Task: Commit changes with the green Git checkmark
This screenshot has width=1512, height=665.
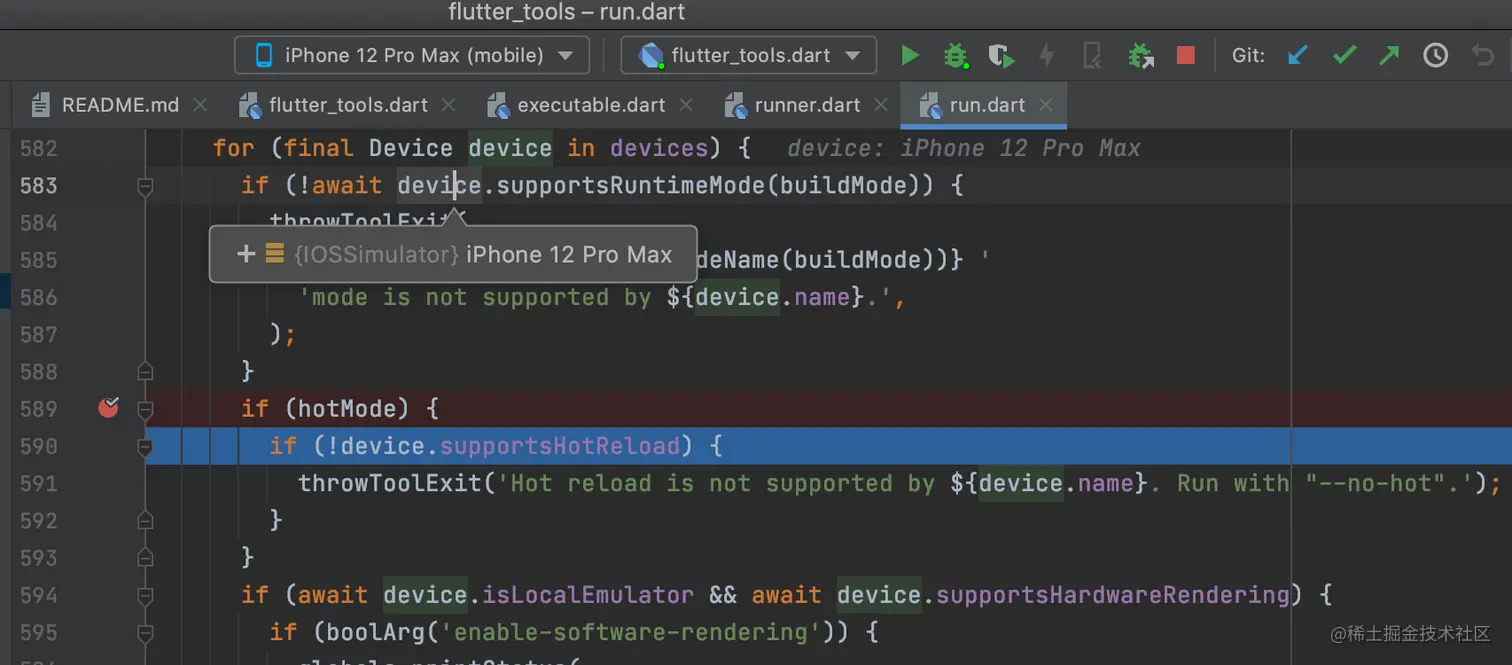Action: [1344, 55]
